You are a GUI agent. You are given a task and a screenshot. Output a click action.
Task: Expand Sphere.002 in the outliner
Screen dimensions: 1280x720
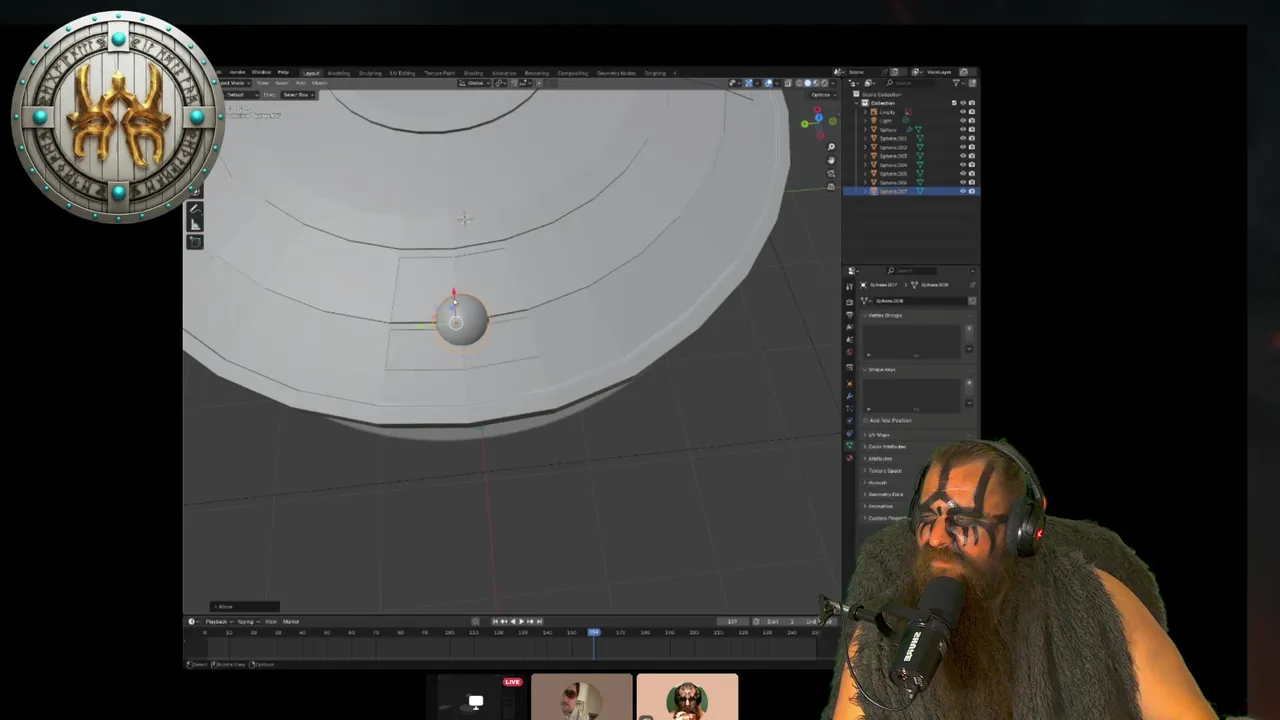[x=865, y=147]
